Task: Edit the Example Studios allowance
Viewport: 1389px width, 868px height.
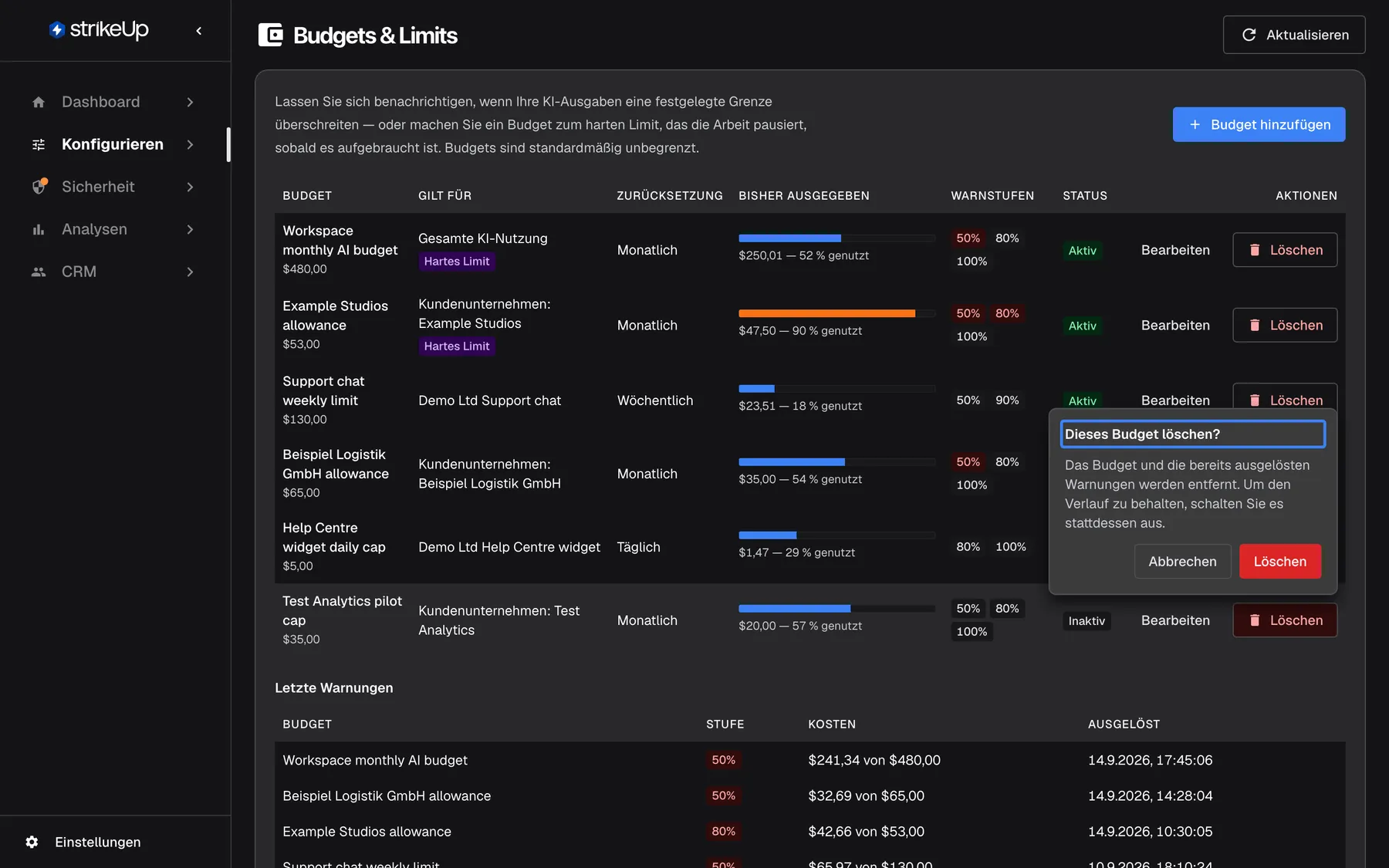Action: coord(1175,325)
